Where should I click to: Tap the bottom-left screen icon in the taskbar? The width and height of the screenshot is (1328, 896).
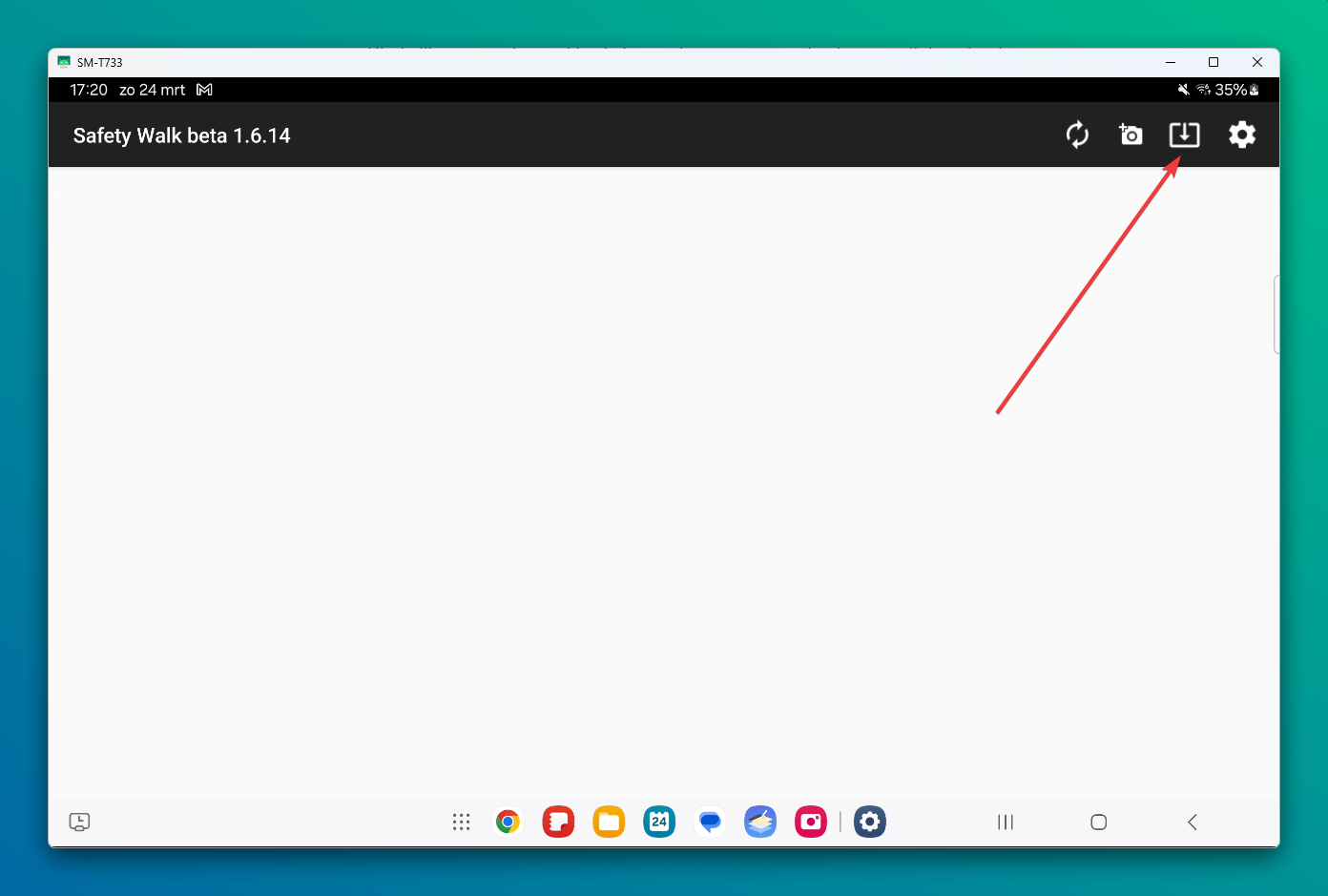point(79,822)
